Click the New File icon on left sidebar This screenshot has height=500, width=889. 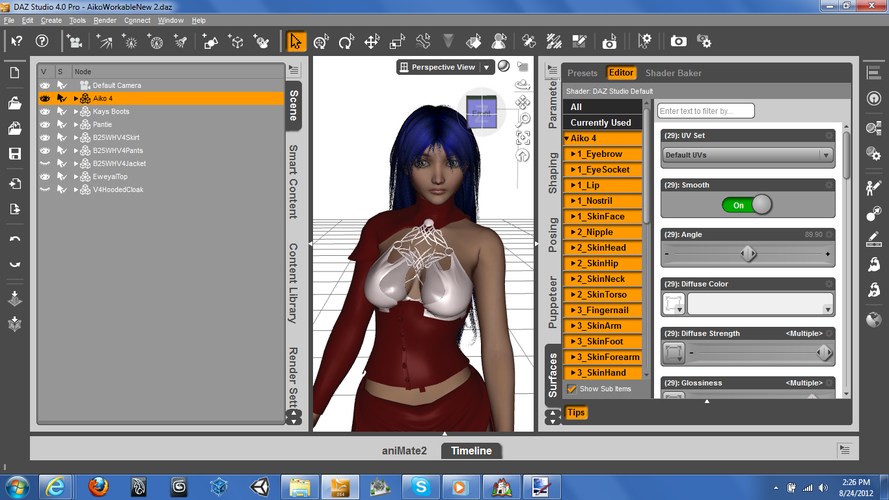coord(15,73)
